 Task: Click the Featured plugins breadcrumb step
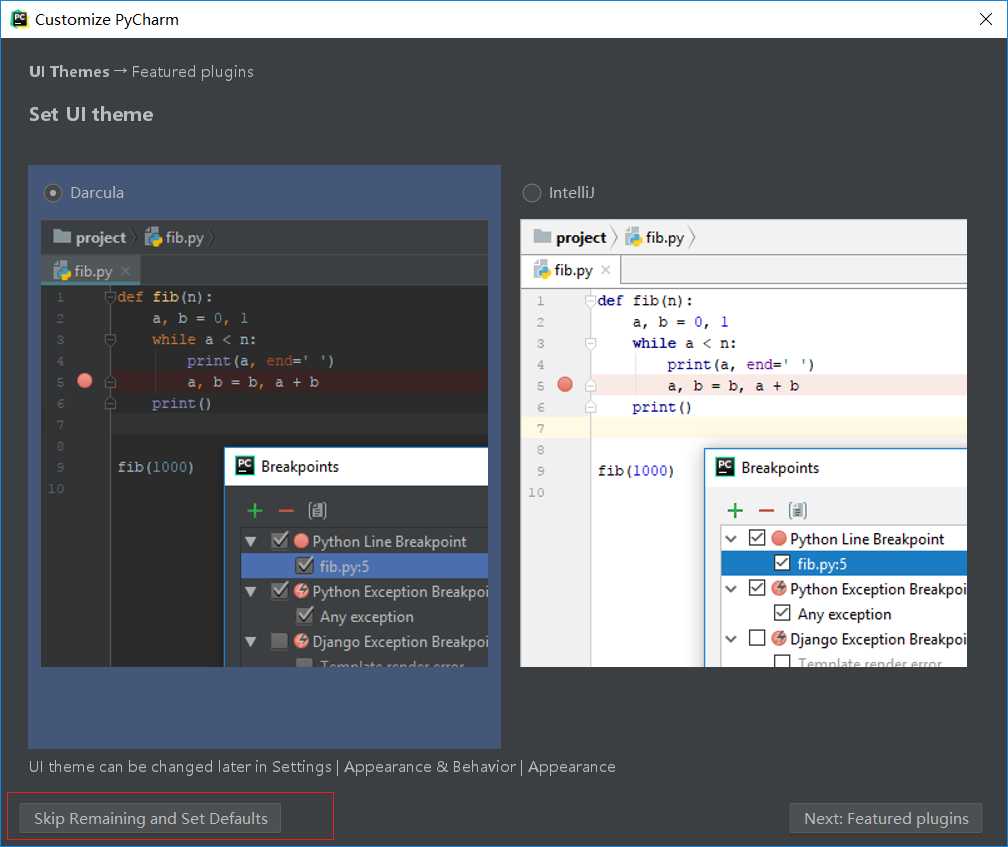[193, 71]
